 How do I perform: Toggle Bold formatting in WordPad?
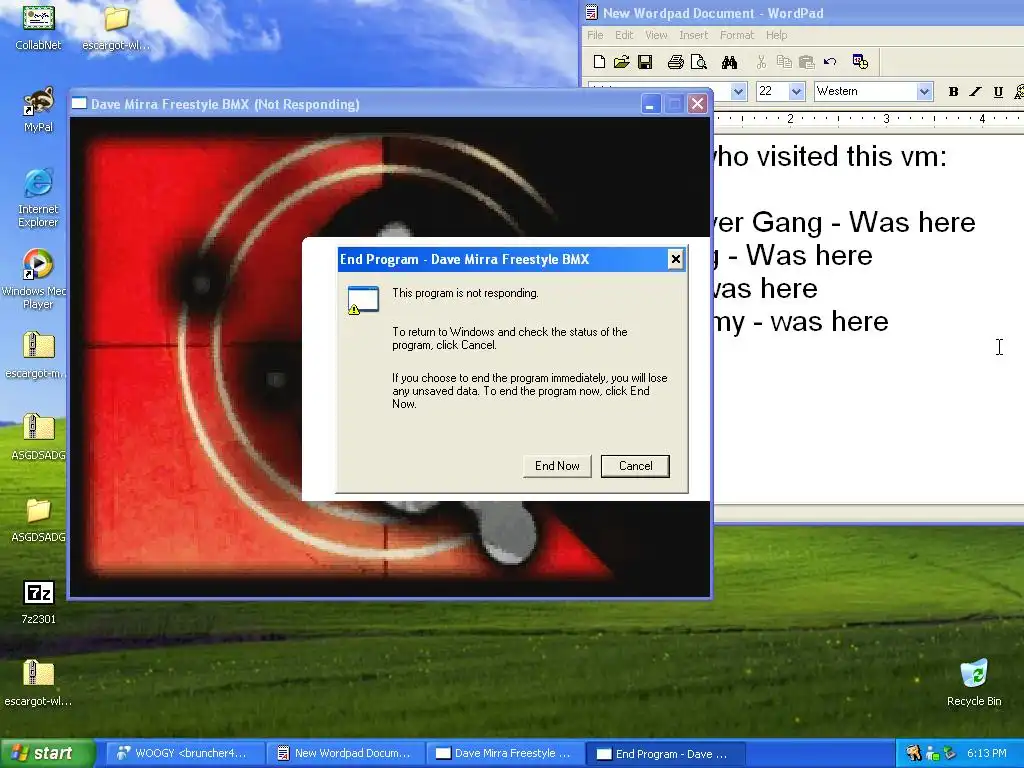[953, 91]
